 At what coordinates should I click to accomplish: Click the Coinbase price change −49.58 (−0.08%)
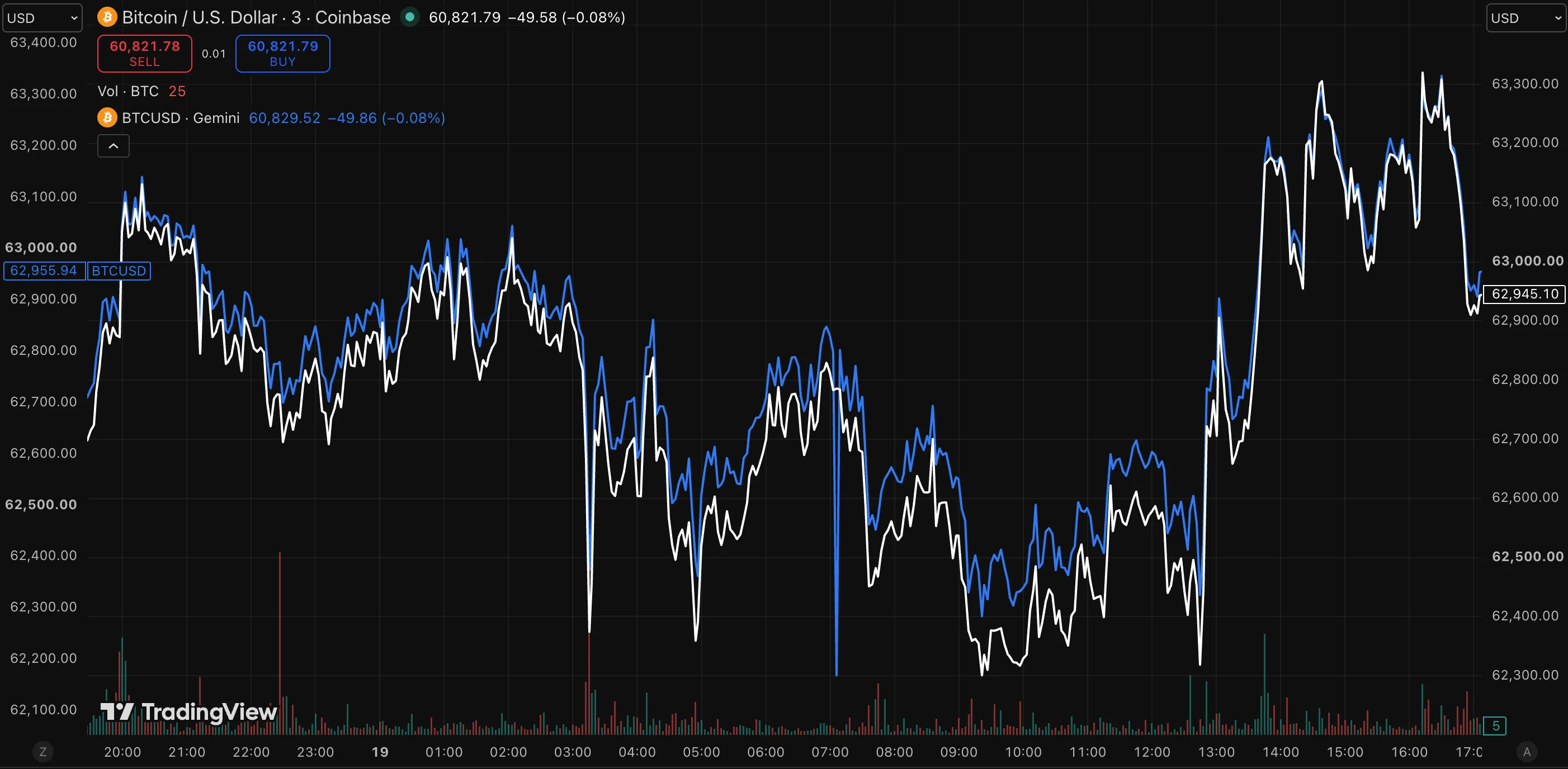(x=566, y=17)
